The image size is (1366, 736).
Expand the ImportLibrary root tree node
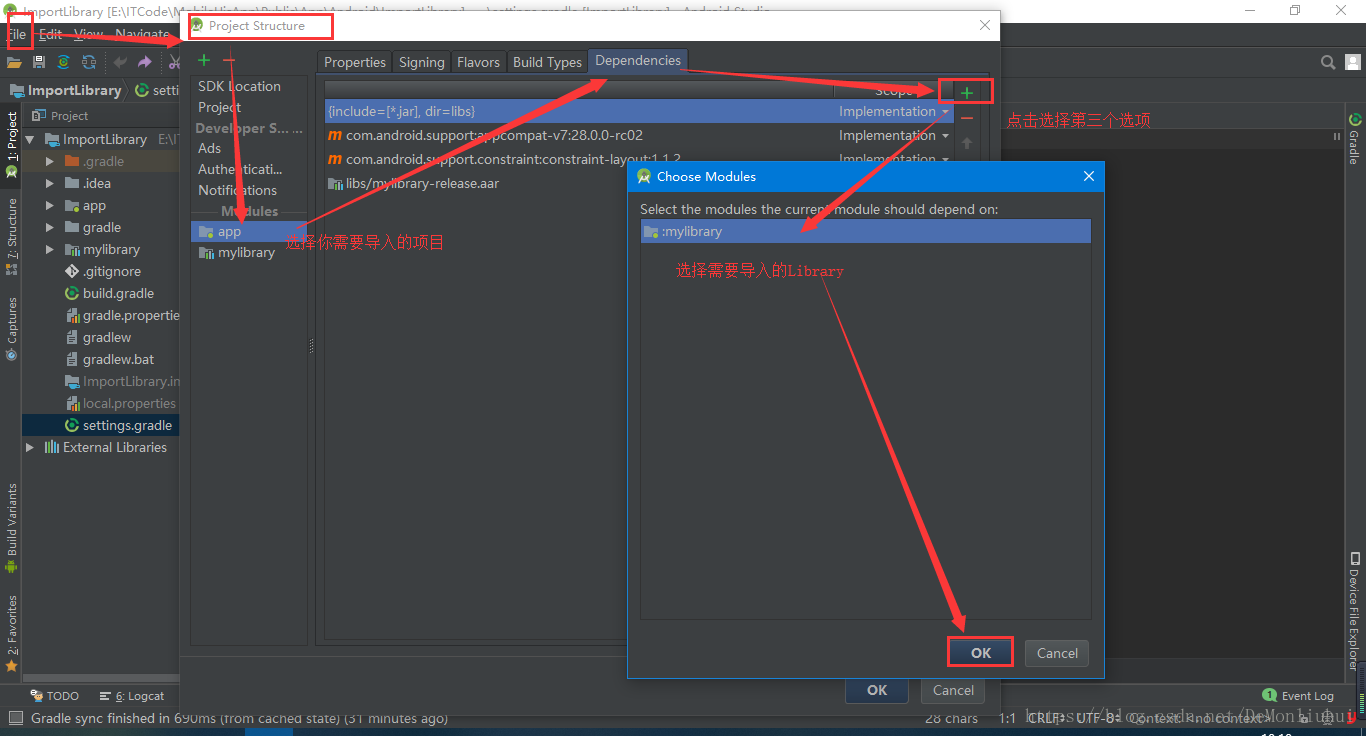(30, 139)
